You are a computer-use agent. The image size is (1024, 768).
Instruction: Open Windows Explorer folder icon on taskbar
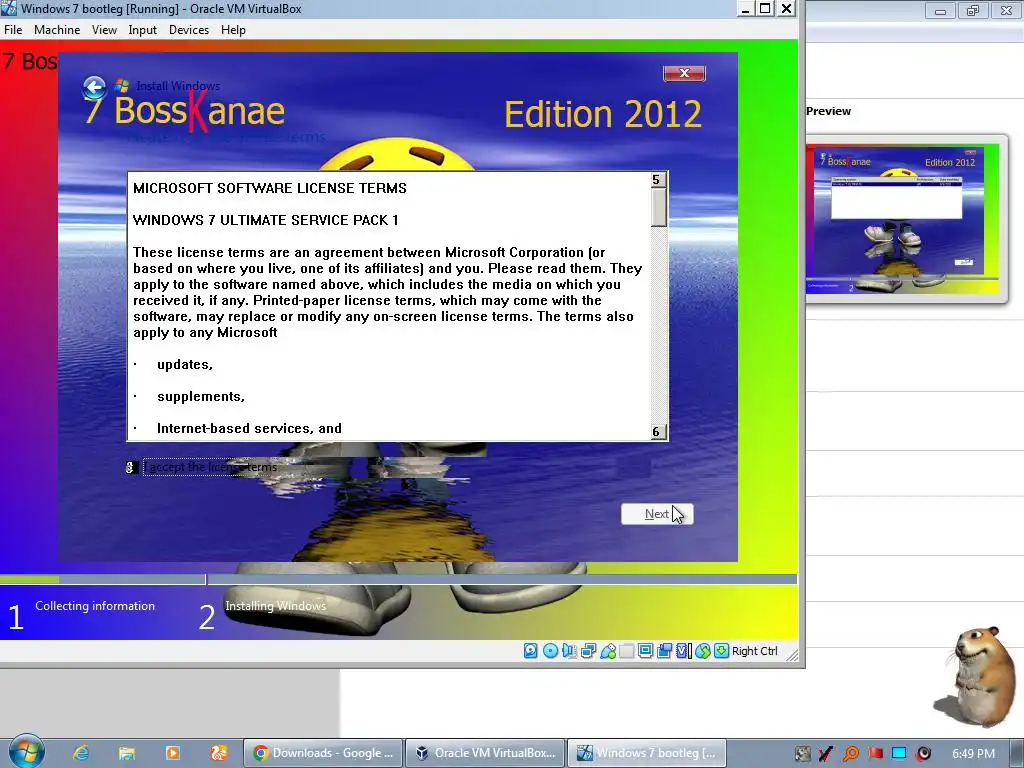[x=127, y=753]
